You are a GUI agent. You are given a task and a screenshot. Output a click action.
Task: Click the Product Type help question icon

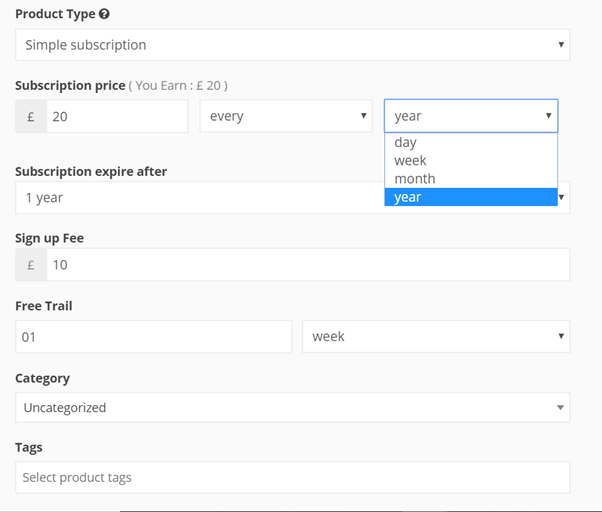[105, 15]
